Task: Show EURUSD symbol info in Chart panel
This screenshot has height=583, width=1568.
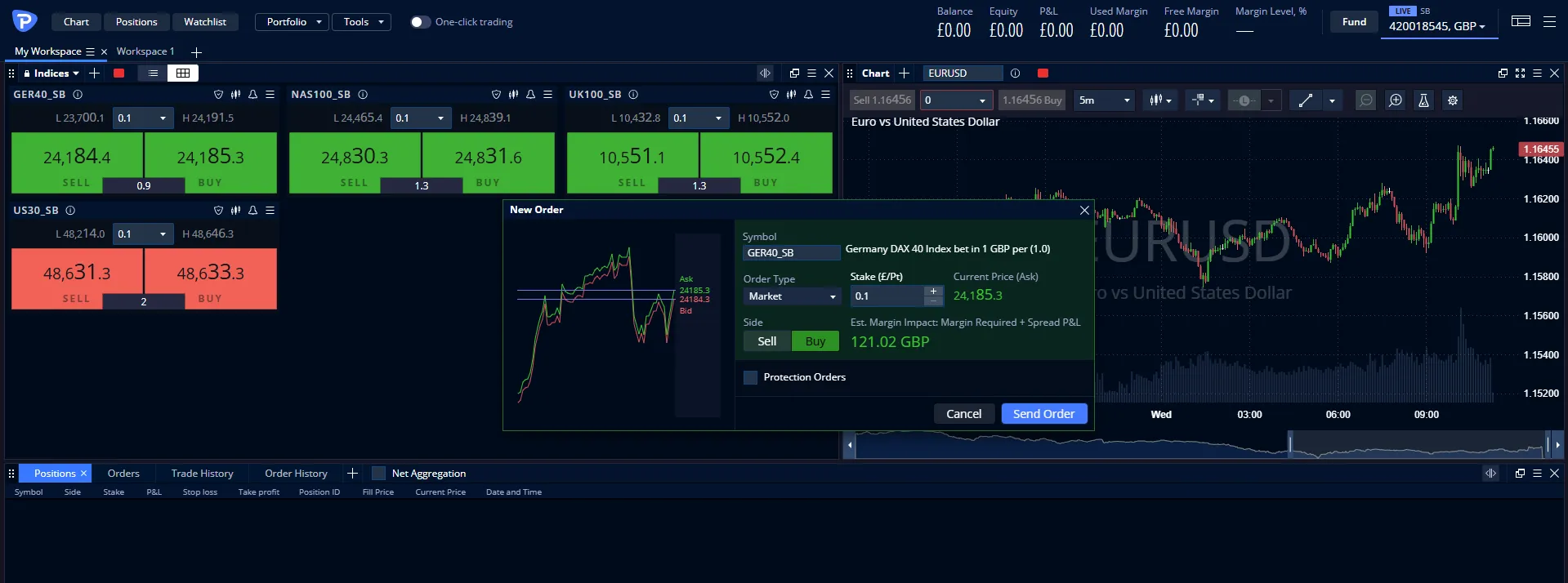Action: point(1015,73)
